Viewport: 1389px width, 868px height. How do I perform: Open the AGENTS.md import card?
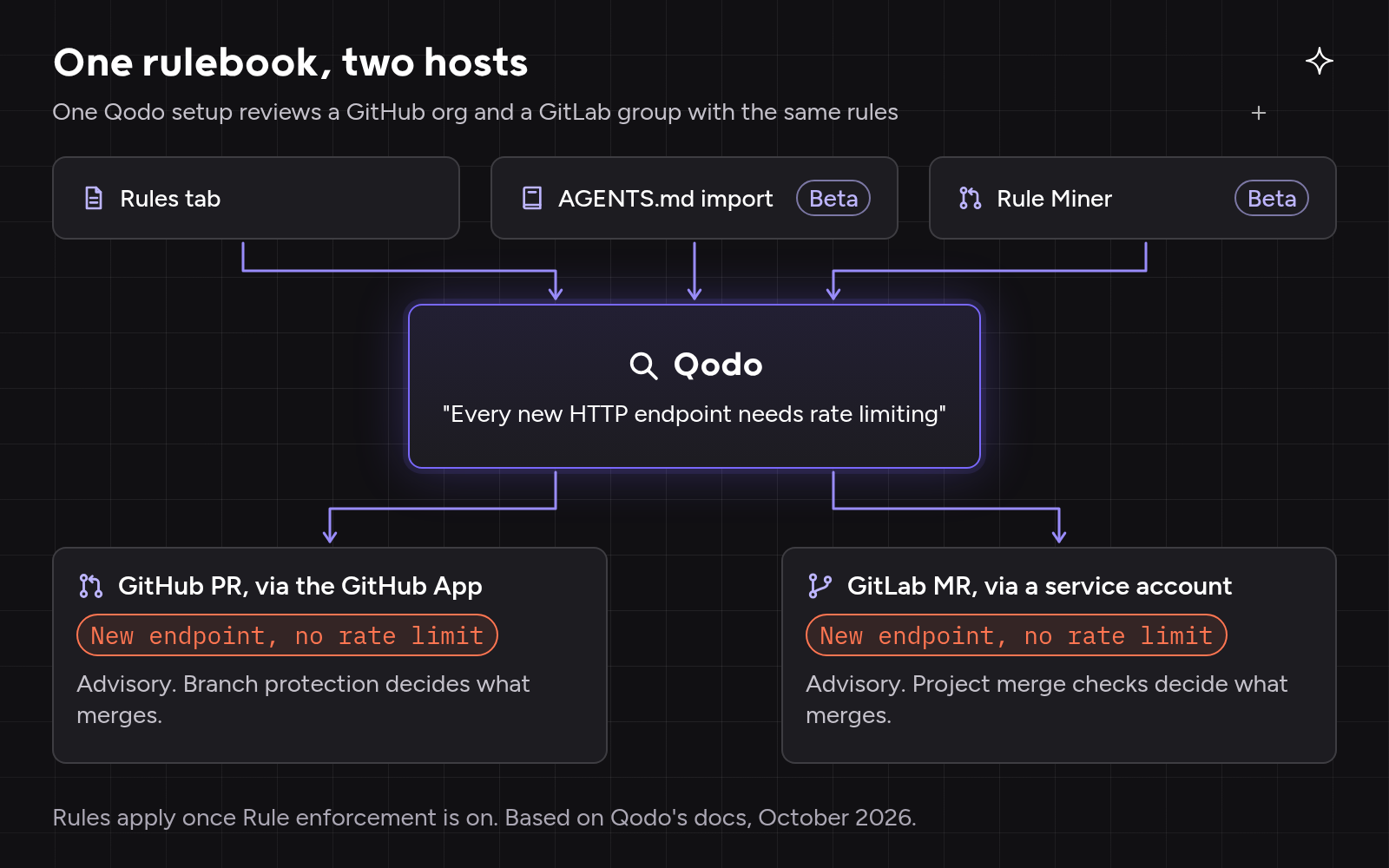pos(694,198)
